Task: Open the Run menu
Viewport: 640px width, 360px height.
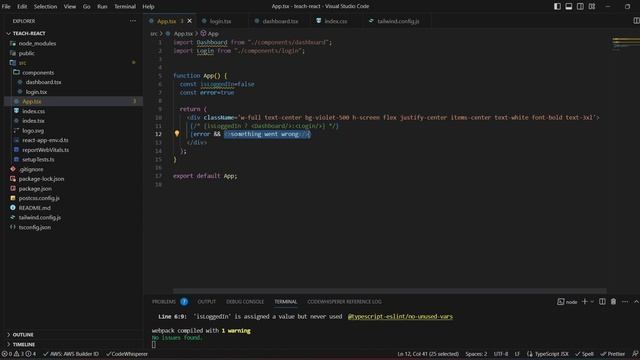Action: click(102, 7)
